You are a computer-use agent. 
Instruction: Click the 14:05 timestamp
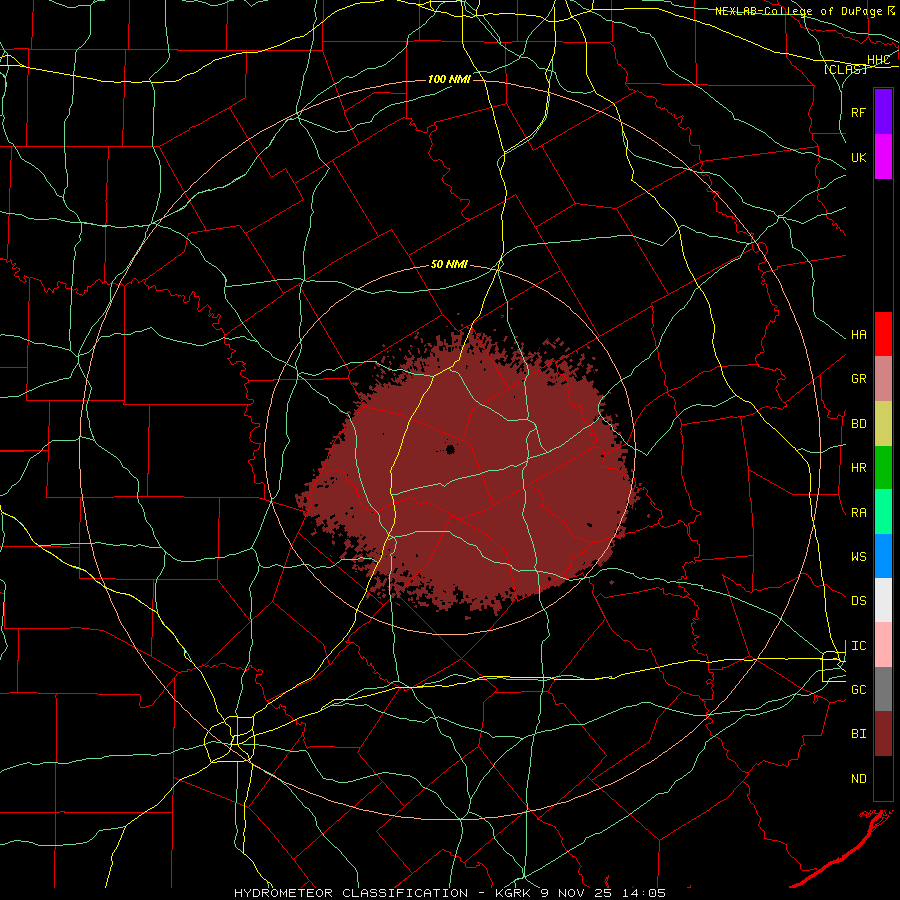[646, 893]
